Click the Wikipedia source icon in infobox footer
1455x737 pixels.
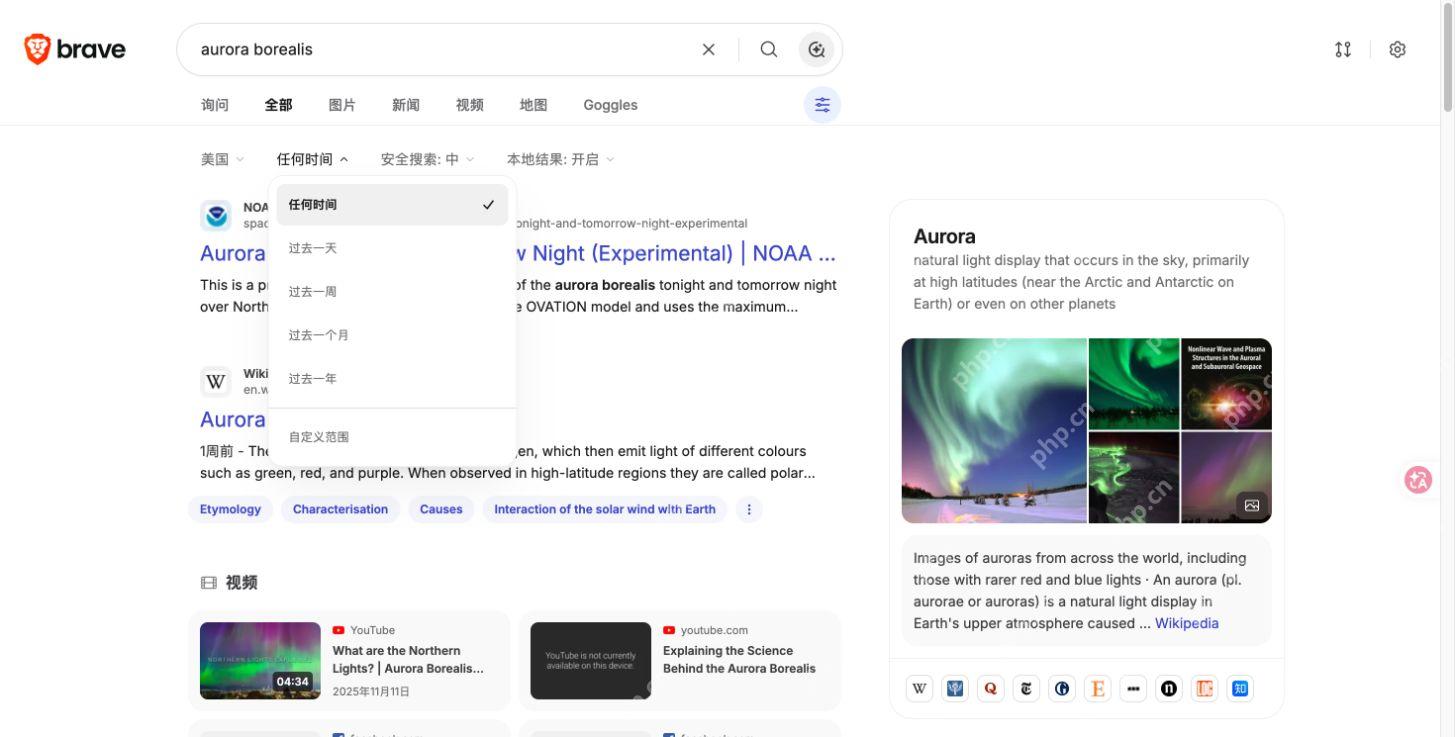tap(919, 688)
